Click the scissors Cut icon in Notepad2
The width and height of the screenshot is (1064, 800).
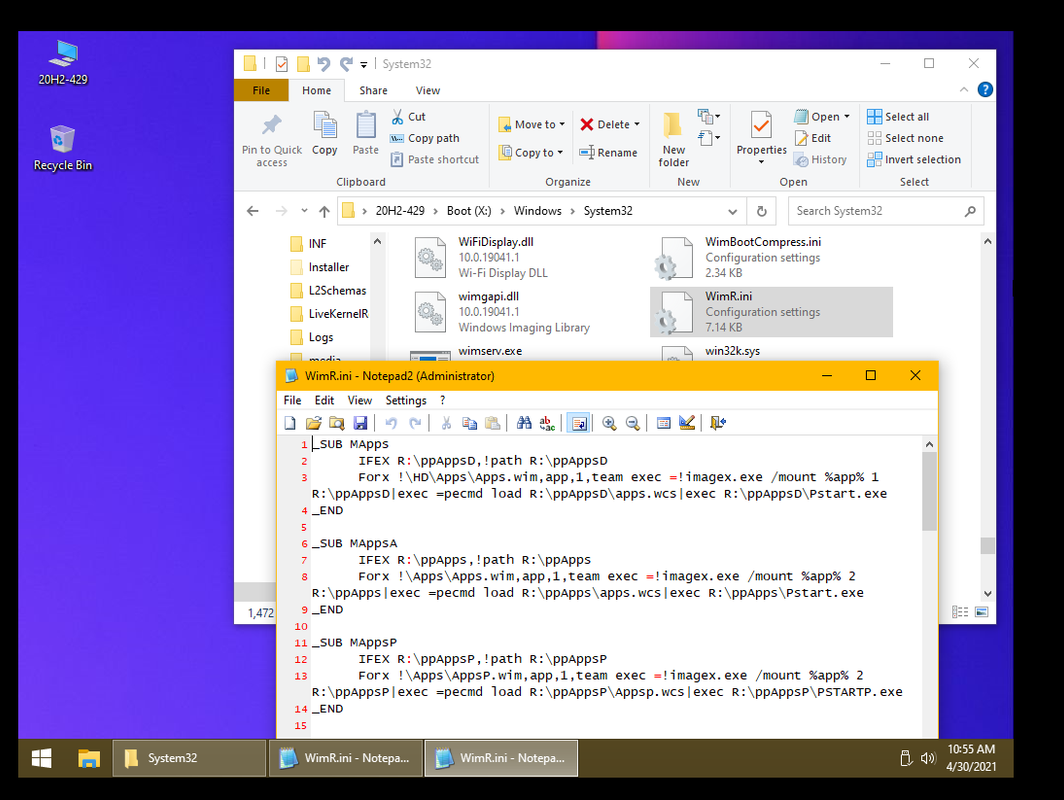[x=446, y=423]
